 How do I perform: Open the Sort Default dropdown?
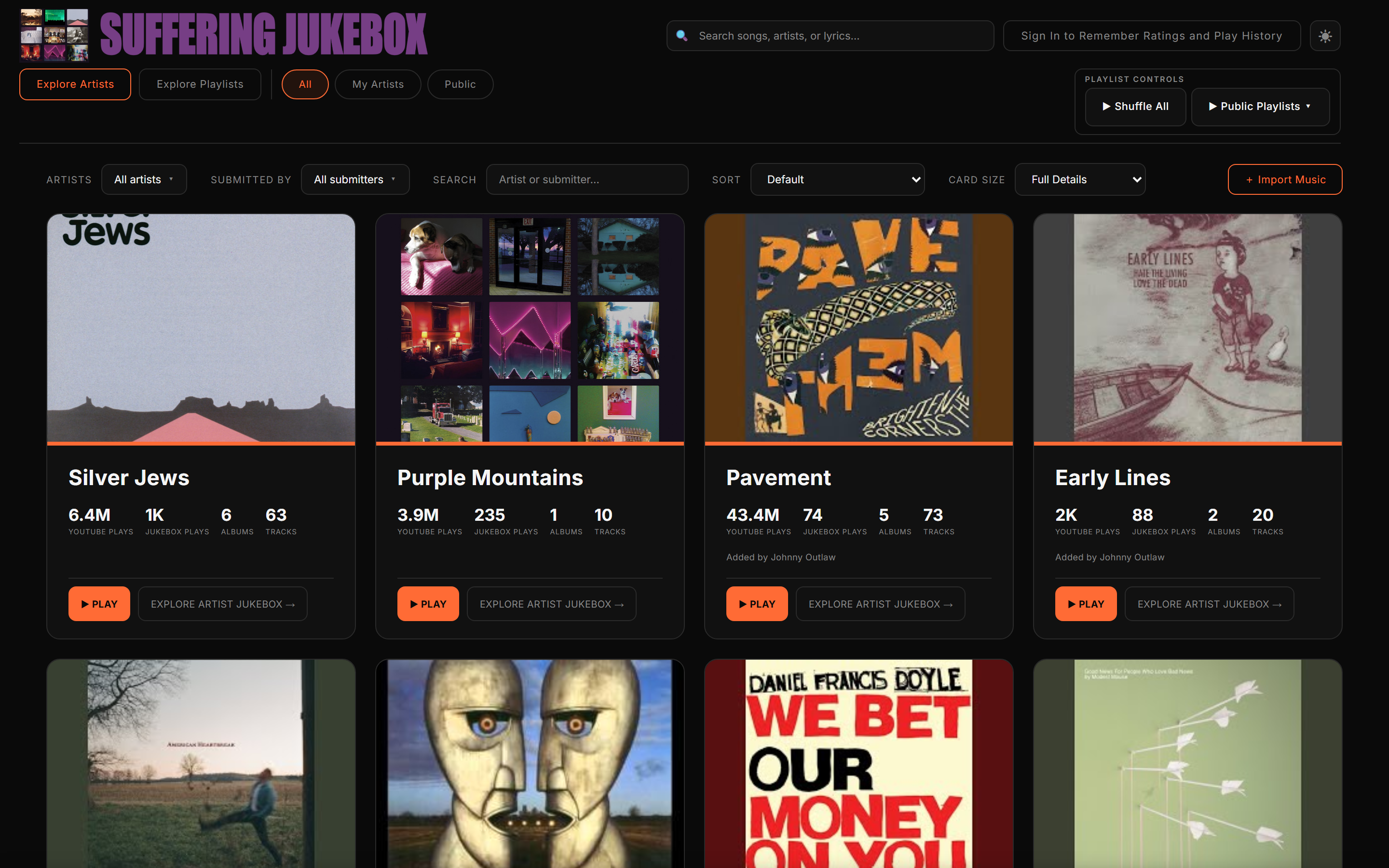click(x=837, y=180)
